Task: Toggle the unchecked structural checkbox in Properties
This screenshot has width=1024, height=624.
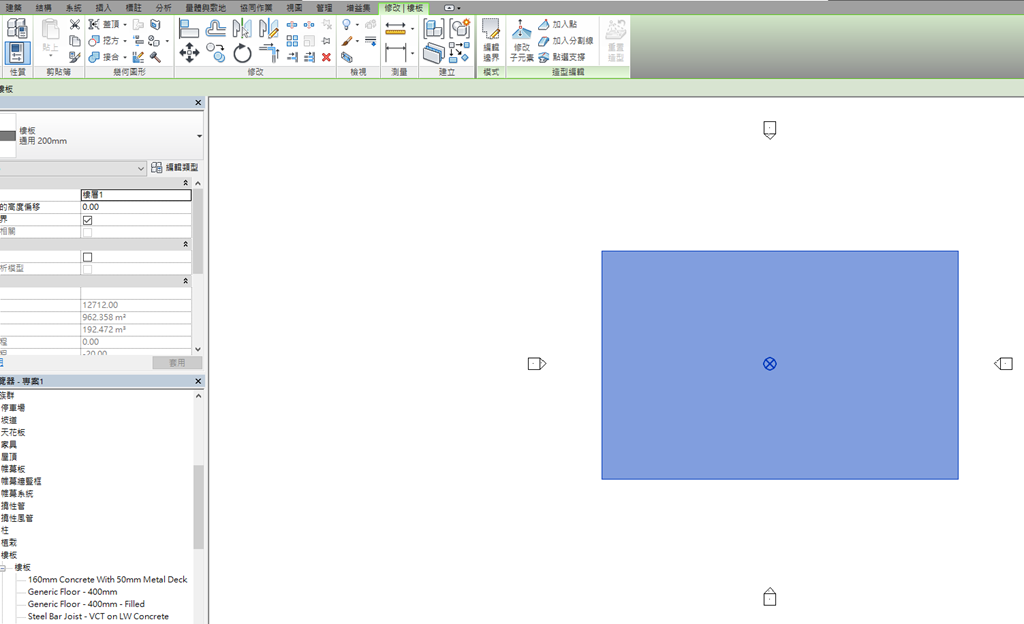Action: tap(88, 257)
